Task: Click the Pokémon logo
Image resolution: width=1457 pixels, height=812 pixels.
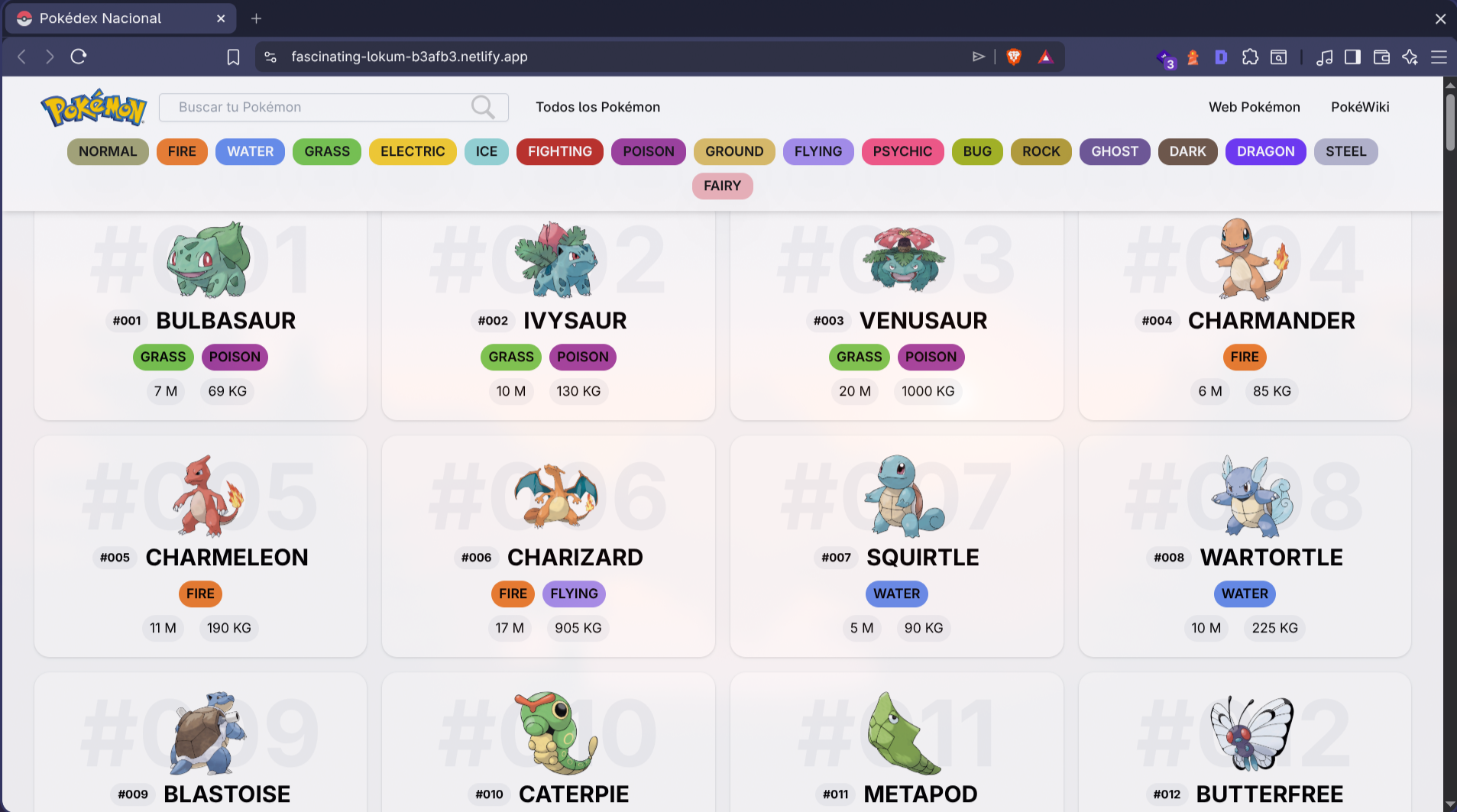Action: tap(93, 108)
